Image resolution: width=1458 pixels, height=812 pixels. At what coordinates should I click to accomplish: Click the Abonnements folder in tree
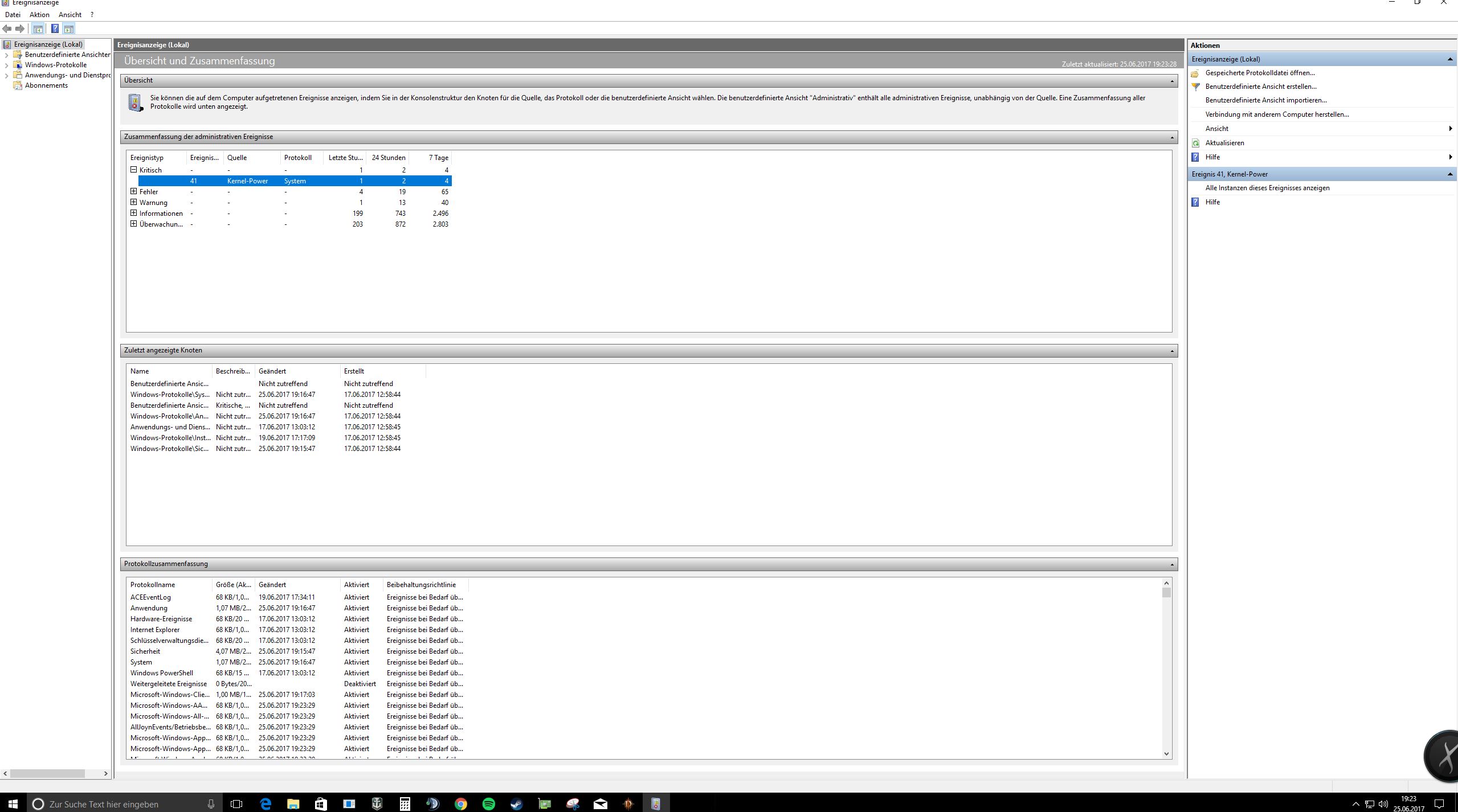click(x=46, y=85)
